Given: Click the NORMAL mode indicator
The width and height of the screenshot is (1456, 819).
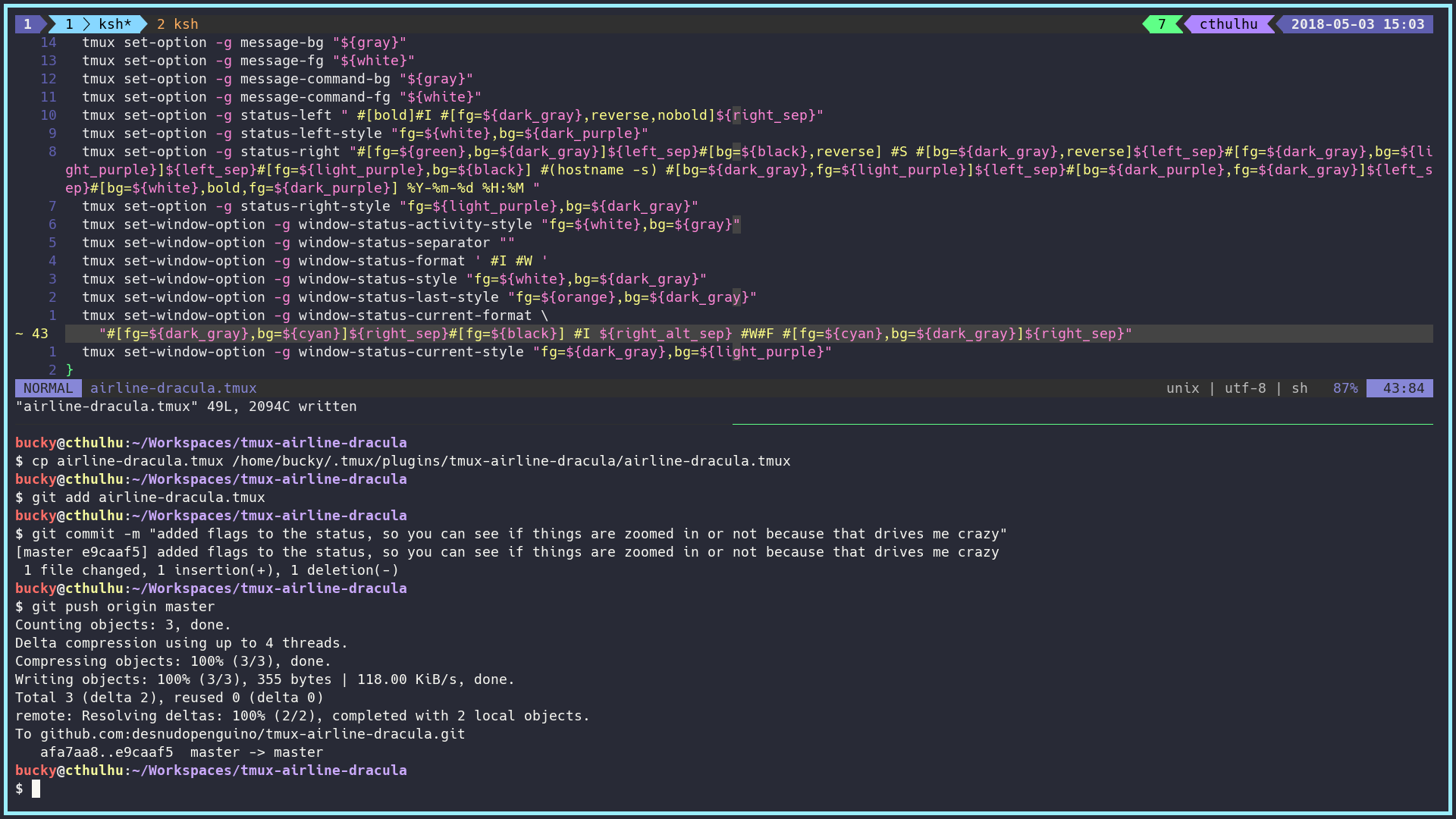Looking at the screenshot, I should (48, 388).
